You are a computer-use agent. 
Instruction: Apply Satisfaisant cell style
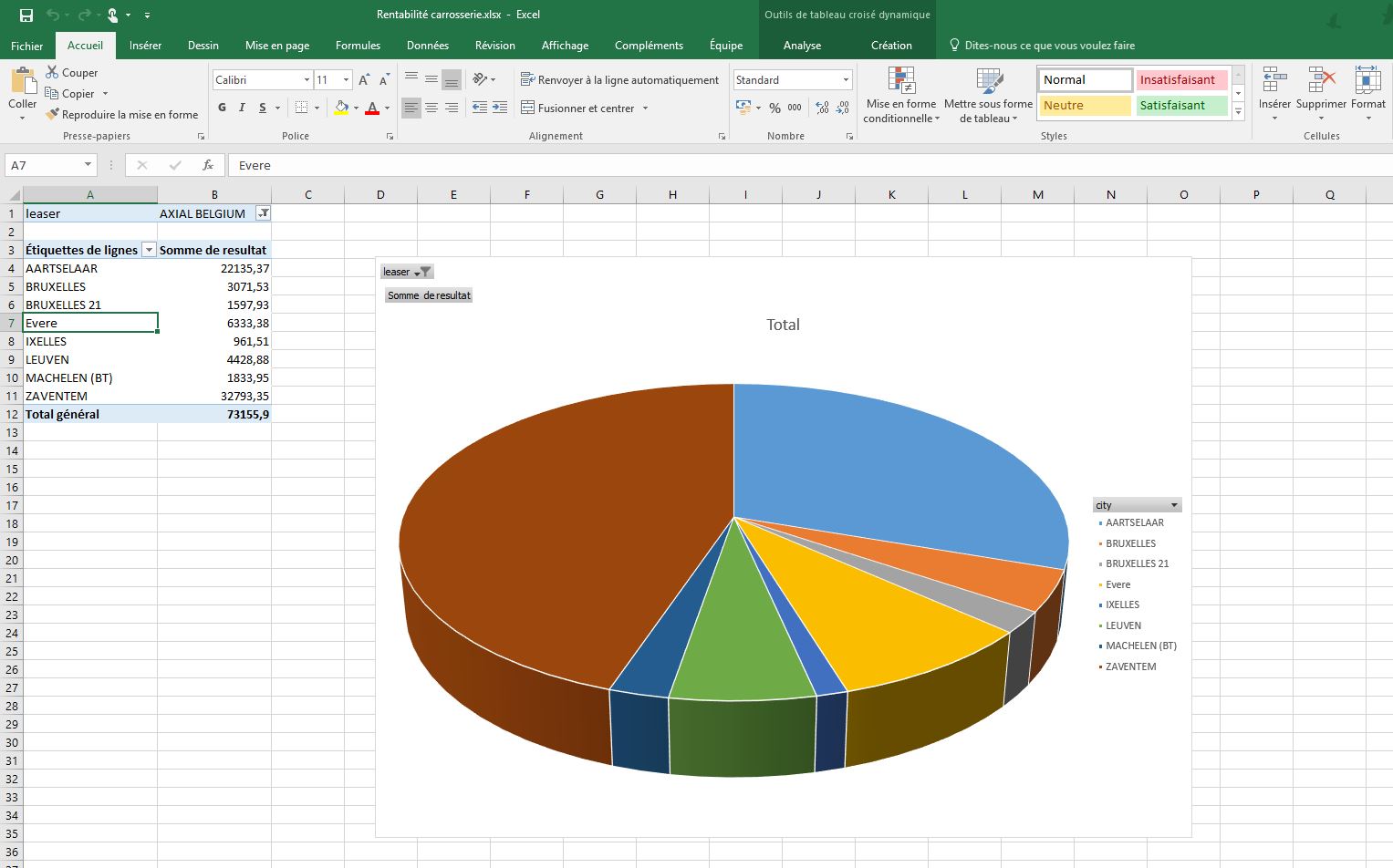click(x=1182, y=105)
